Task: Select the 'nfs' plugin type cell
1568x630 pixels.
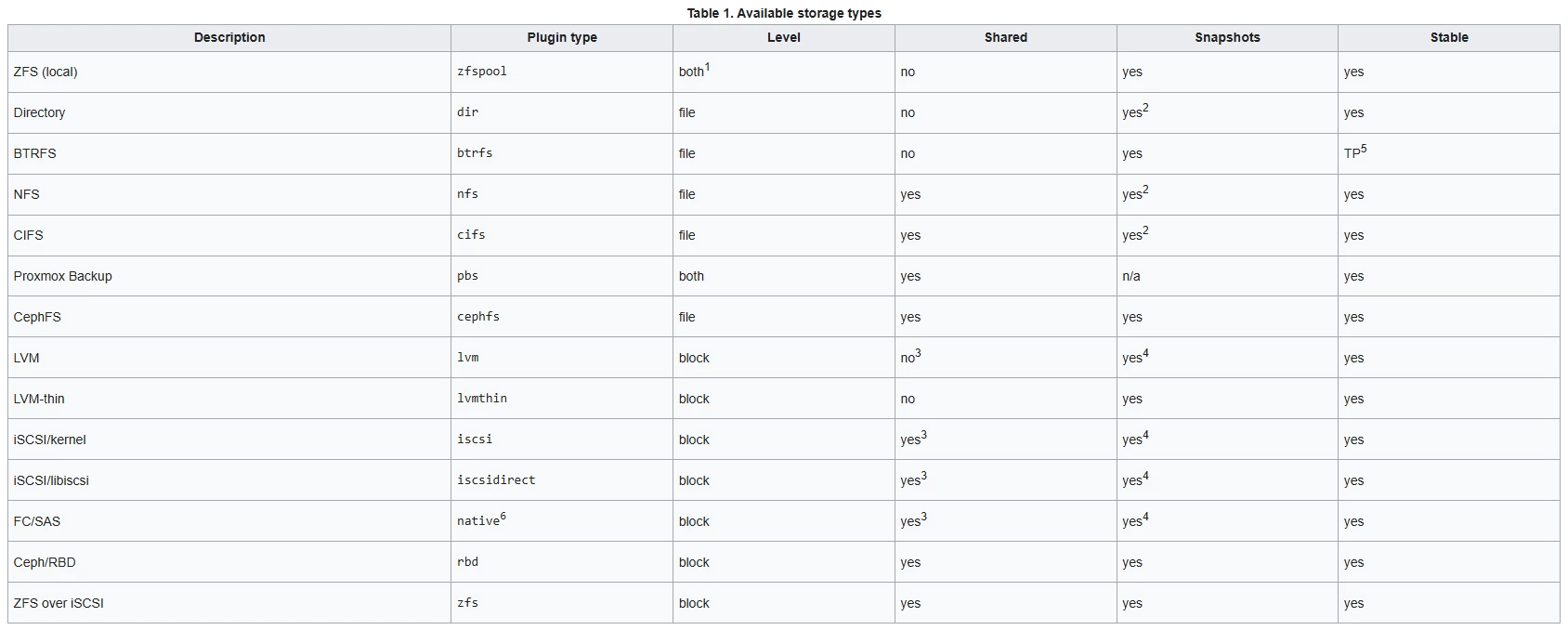Action: pyautogui.click(x=562, y=194)
